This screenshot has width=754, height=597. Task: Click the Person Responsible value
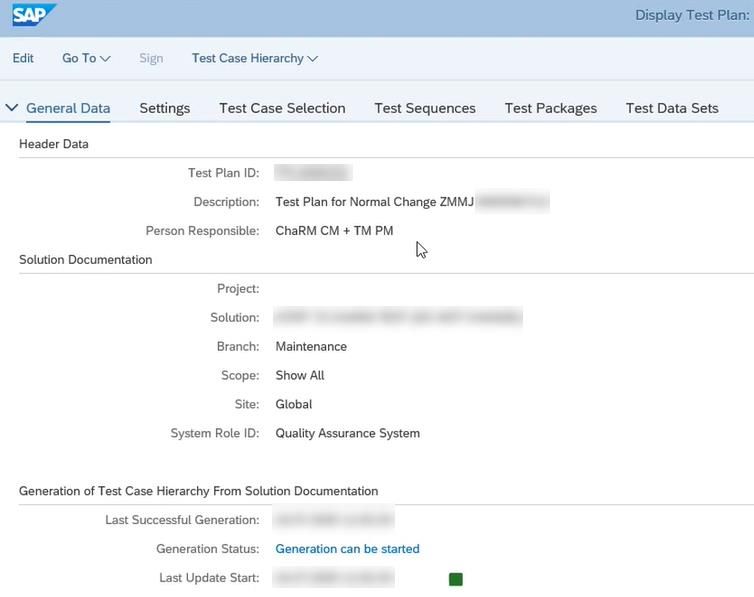[334, 231]
